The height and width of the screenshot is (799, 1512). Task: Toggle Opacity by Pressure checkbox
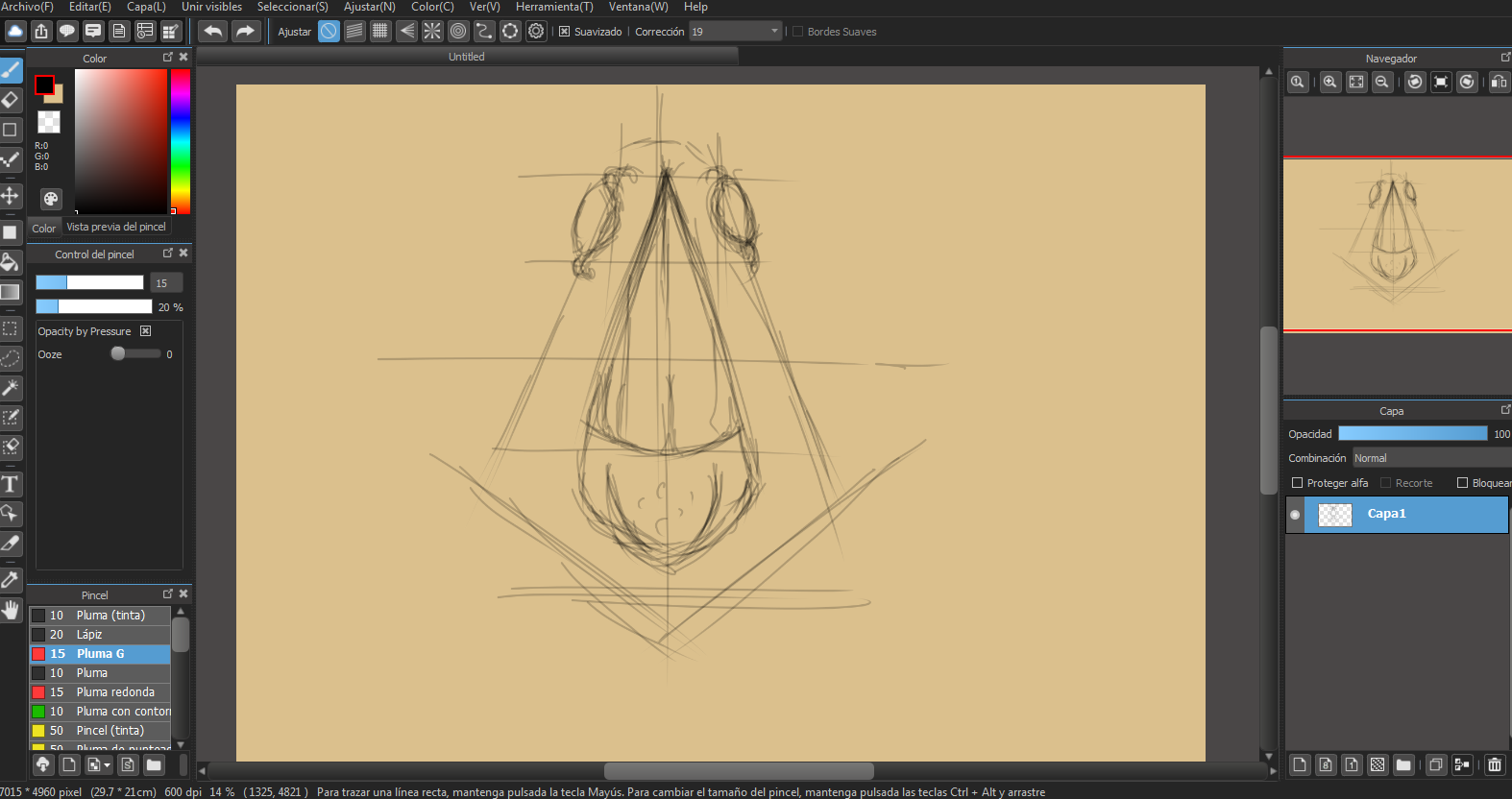(x=146, y=331)
